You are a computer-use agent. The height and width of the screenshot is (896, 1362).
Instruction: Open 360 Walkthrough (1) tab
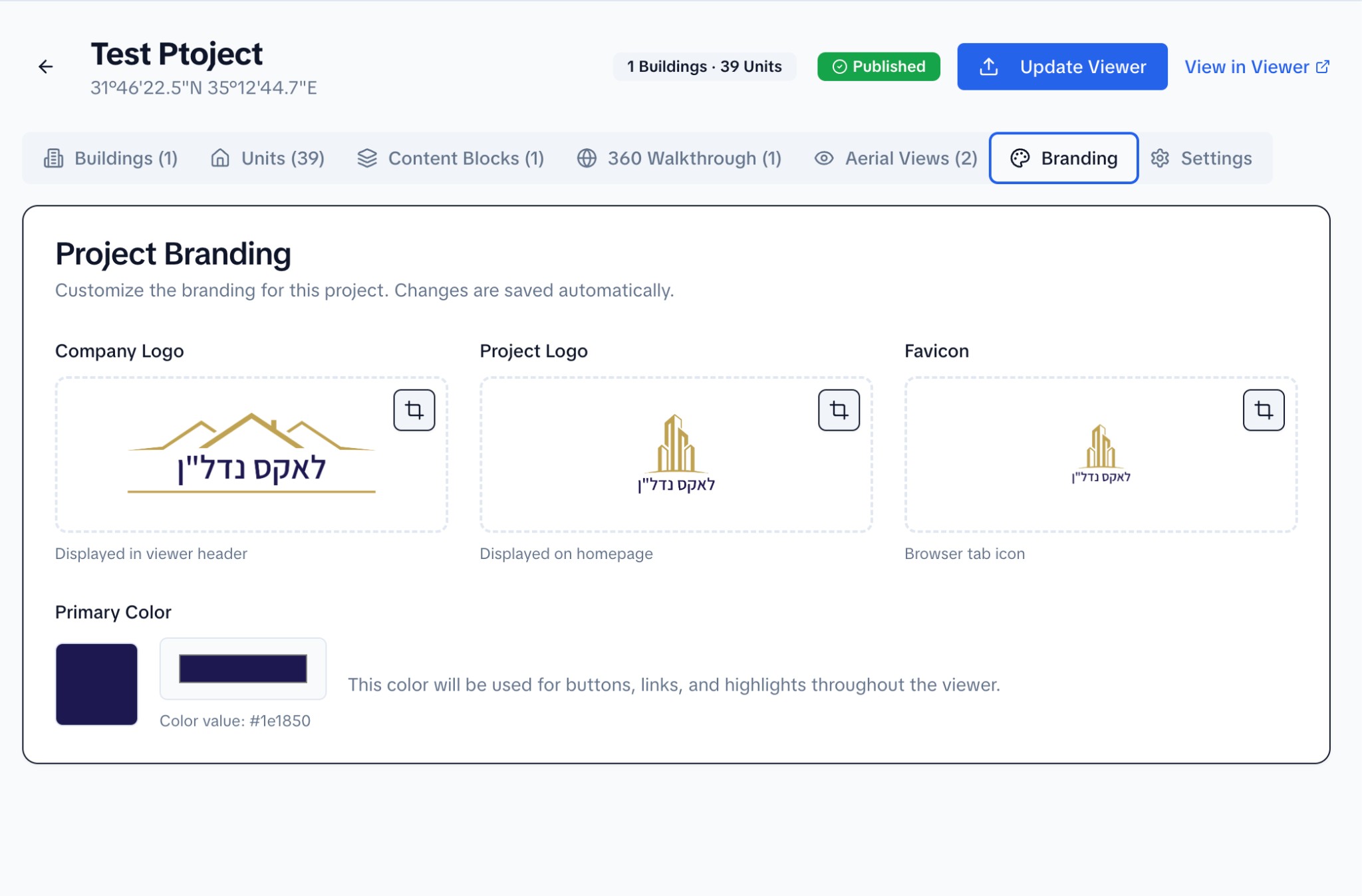[679, 158]
